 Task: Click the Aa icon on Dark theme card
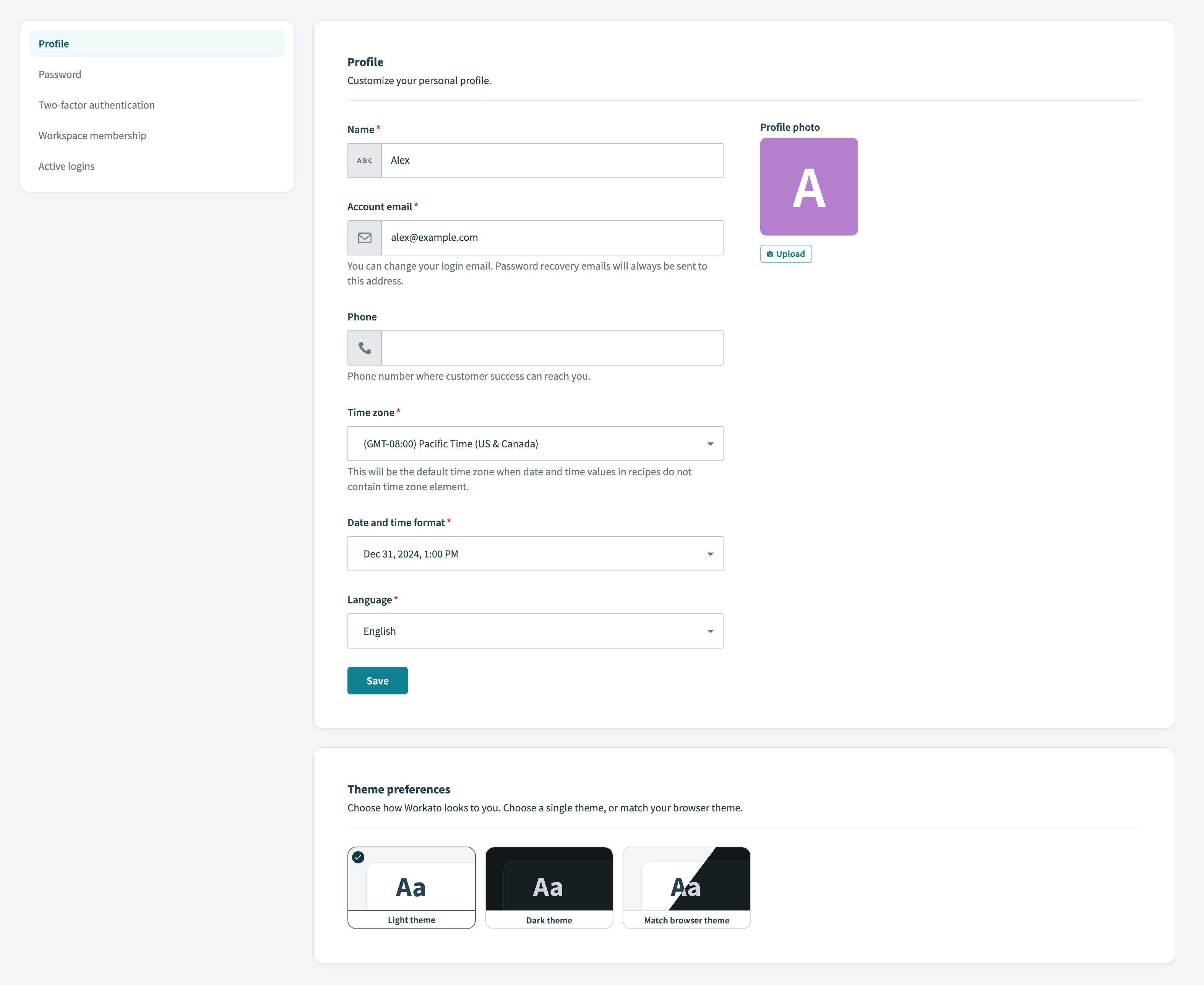pos(548,886)
